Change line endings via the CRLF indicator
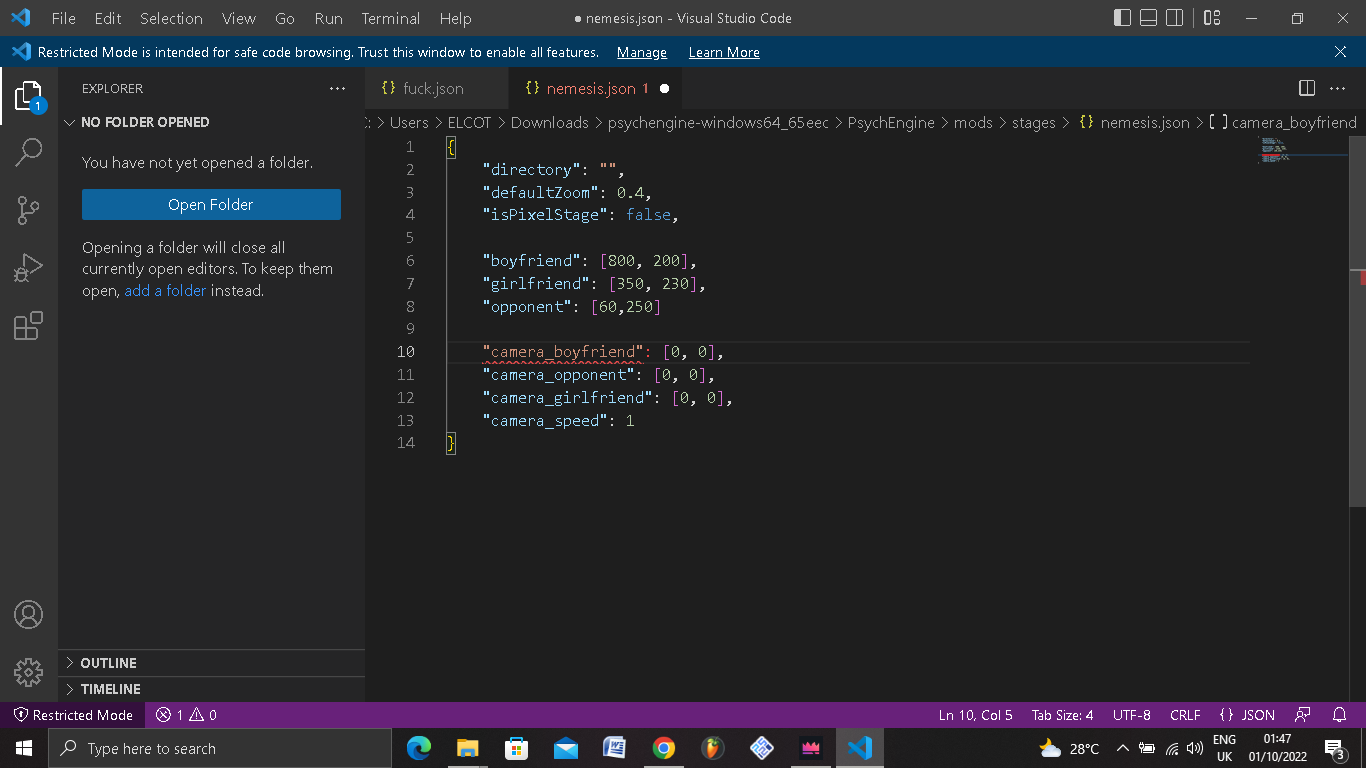This screenshot has height=768, width=1366. click(x=1185, y=714)
